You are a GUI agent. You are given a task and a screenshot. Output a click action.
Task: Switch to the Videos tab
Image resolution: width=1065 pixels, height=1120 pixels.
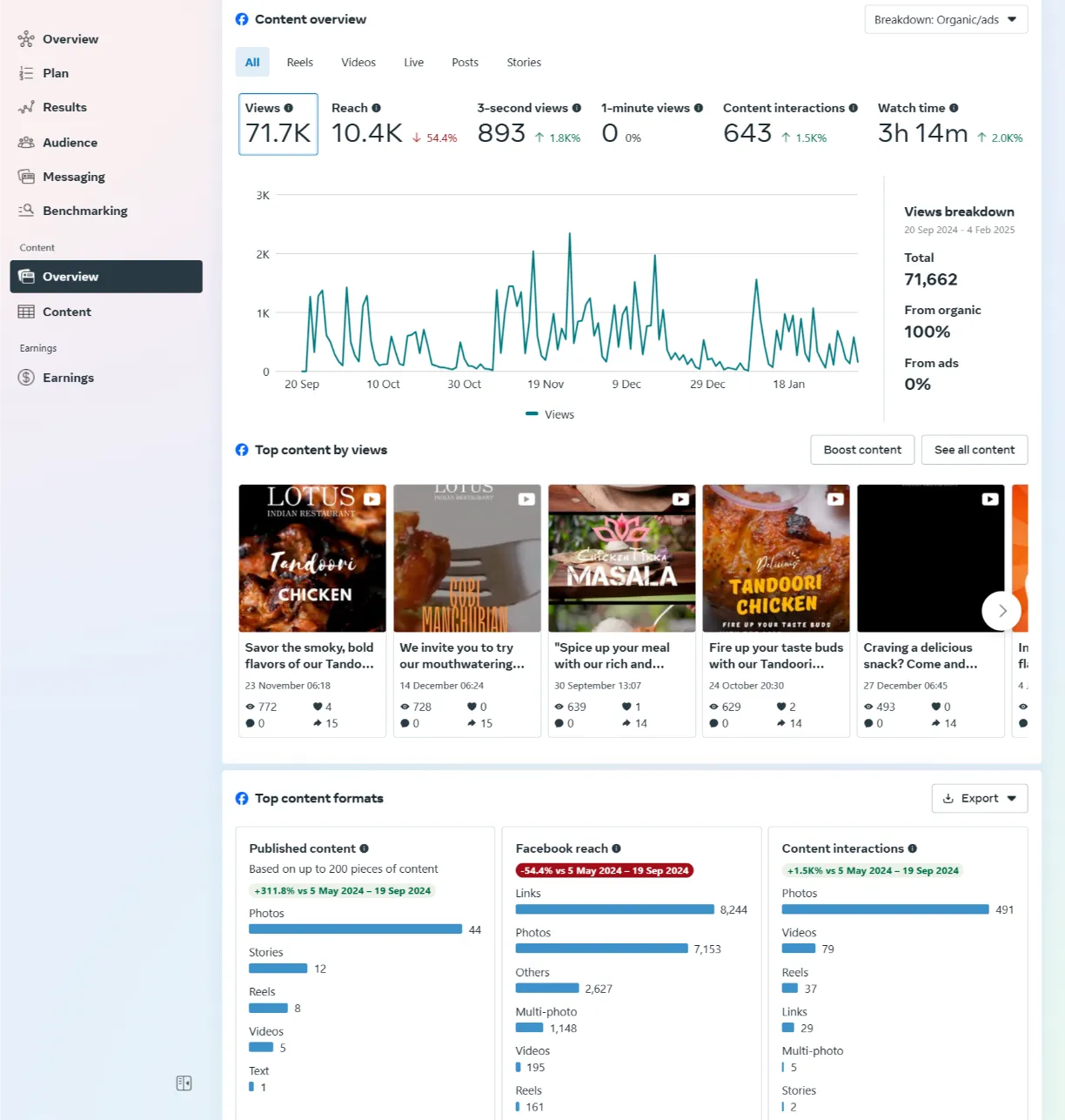coord(358,63)
